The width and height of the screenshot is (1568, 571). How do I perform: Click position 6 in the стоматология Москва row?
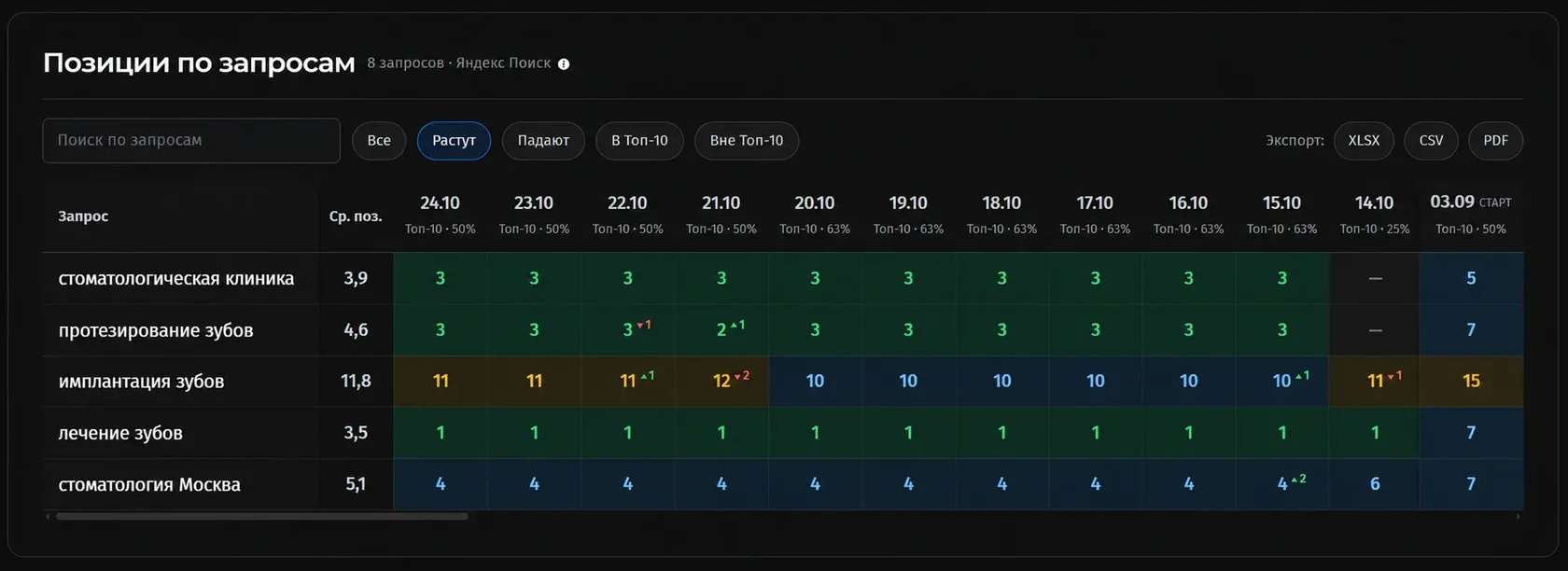pyautogui.click(x=1375, y=484)
